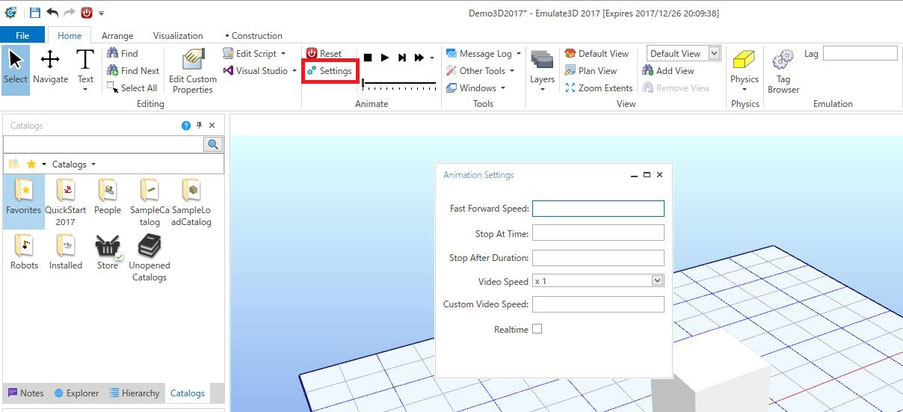Viewport: 903px width, 412px height.
Task: Click the red power icon in title bar
Action: coord(86,12)
